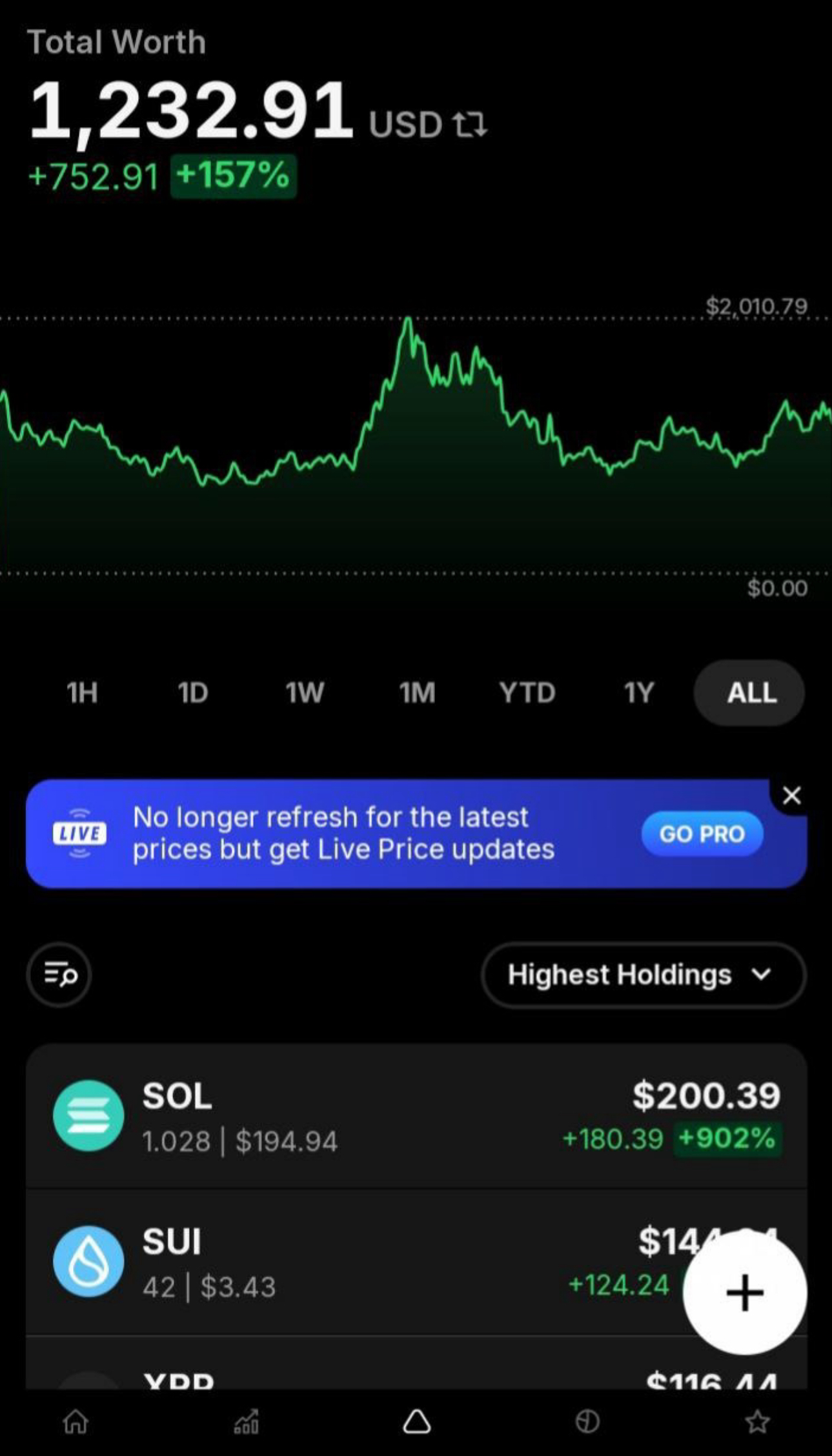Viewport: 832px width, 1456px height.
Task: Click the GO PRO button
Action: (702, 834)
